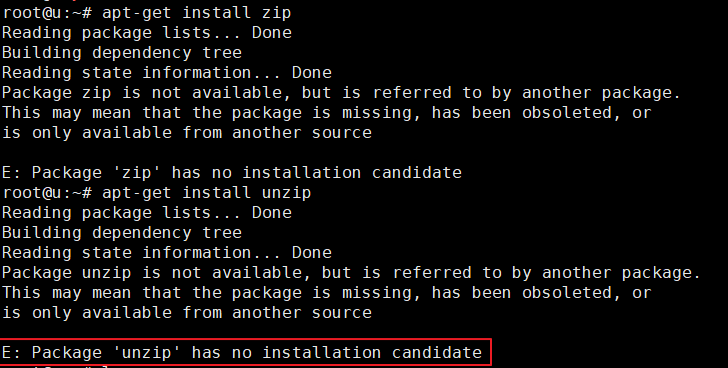The height and width of the screenshot is (368, 728).
Task: Click the 'apt-get install zip' command line
Action: tap(146, 13)
